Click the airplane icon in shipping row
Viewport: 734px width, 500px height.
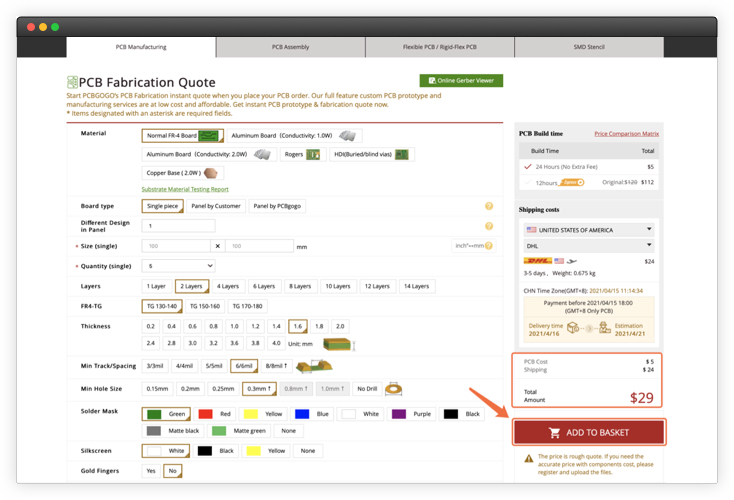point(572,261)
